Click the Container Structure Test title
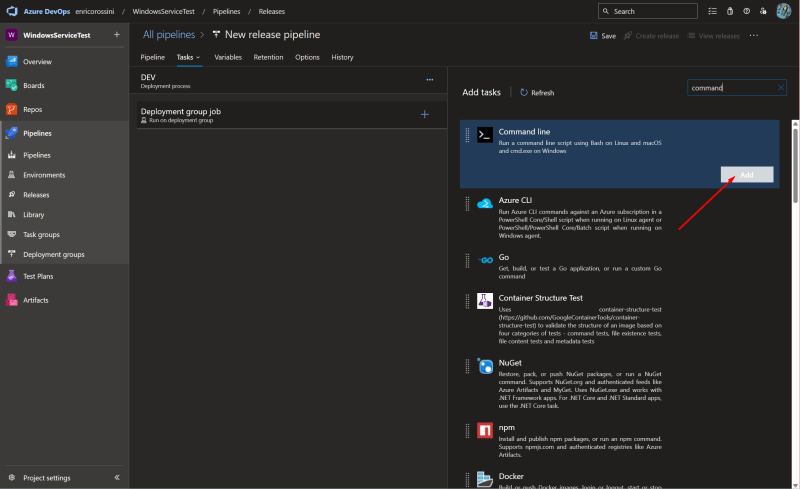The image size is (800, 489). (540, 298)
